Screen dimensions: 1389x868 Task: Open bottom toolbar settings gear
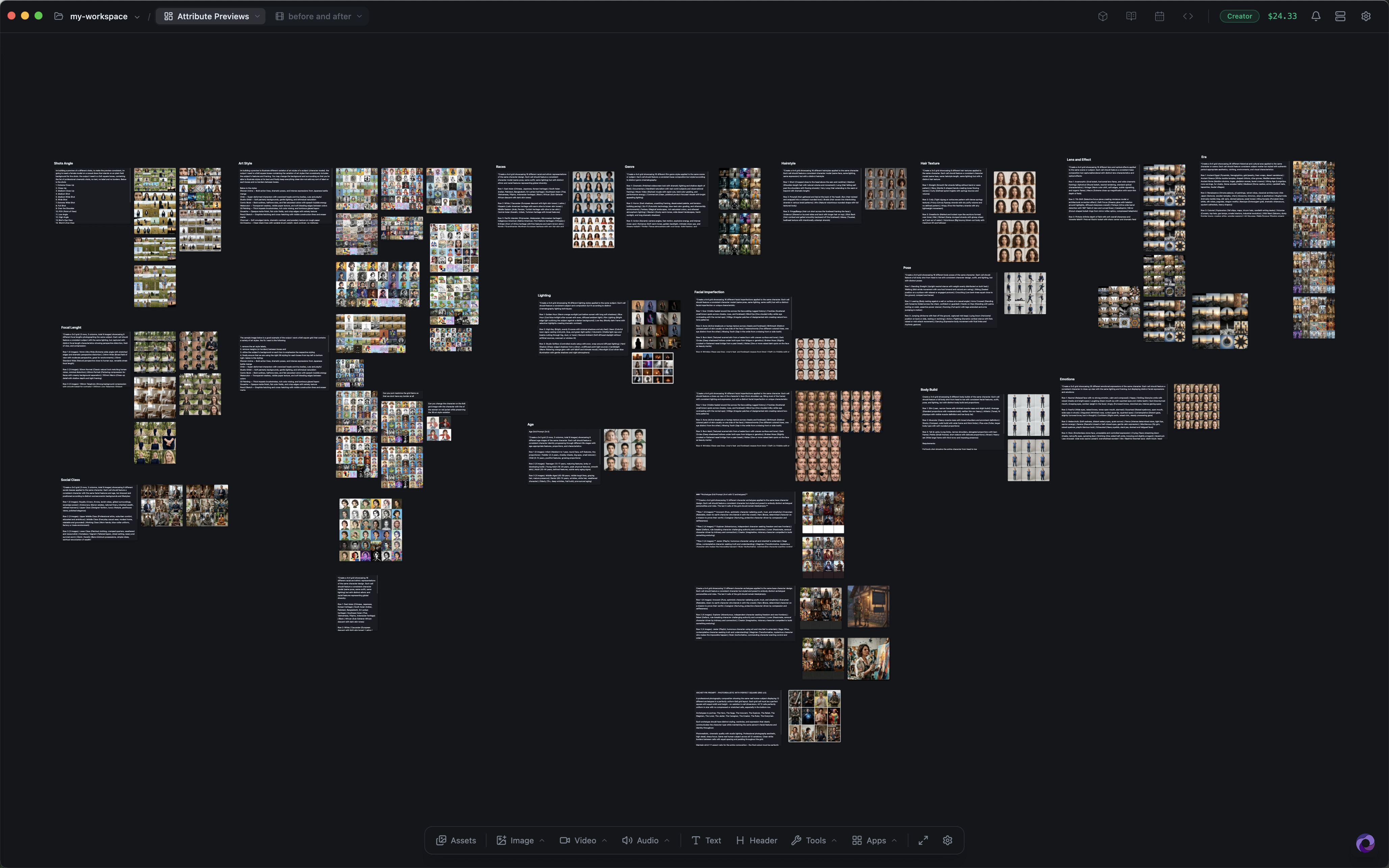948,840
